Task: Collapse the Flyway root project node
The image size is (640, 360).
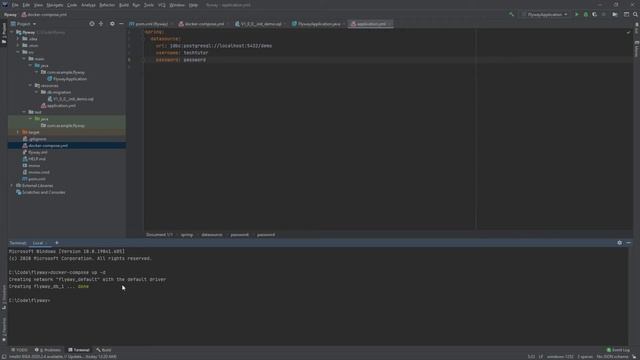Action: [12, 32]
